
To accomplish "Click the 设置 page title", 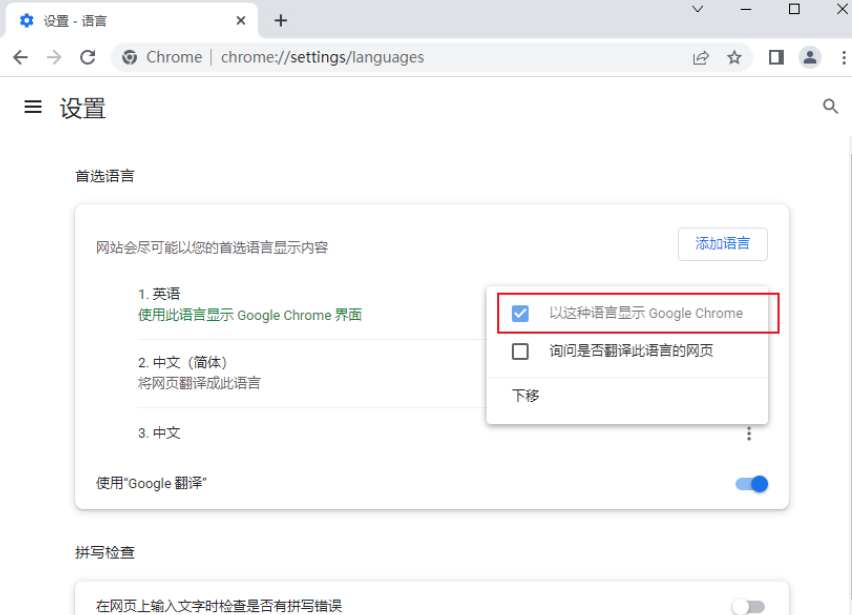I will (x=83, y=108).
